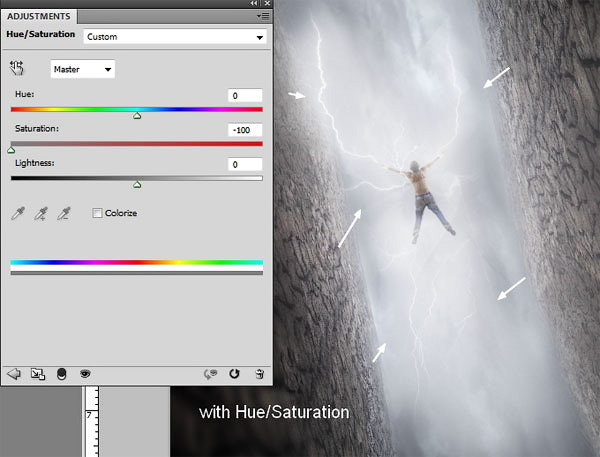Screen dimensions: 600x457
Task: Toggle layer visibility eye icon
Action: (x=85, y=373)
